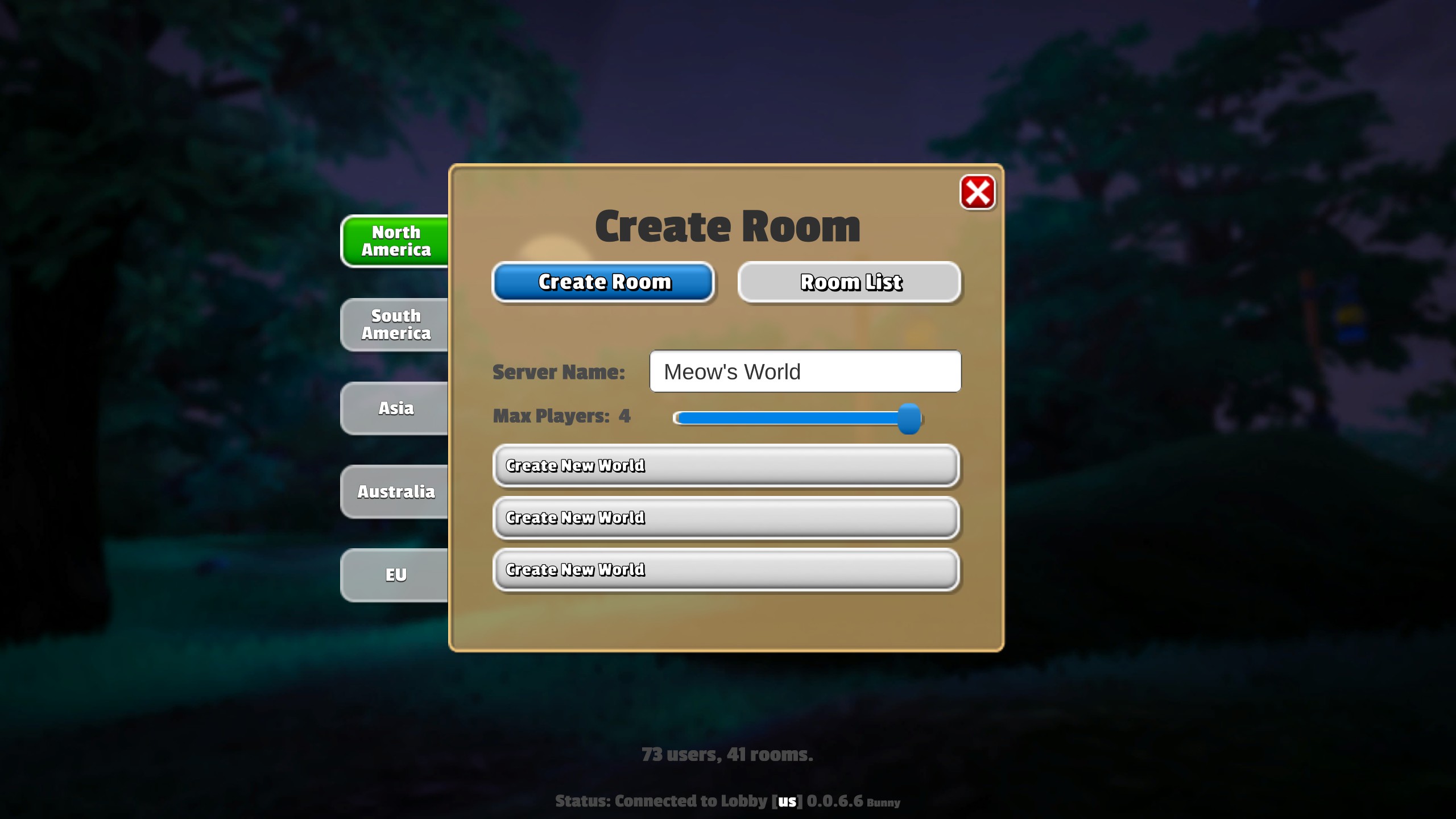Switch to the Room List tab
The height and width of the screenshot is (819, 1456).
point(850,281)
